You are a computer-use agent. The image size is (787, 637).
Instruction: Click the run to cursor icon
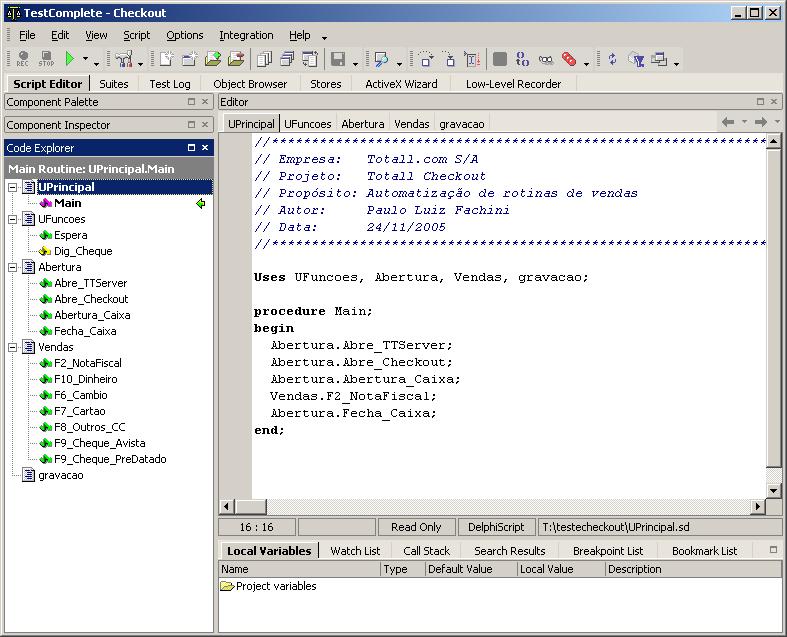coord(472,59)
